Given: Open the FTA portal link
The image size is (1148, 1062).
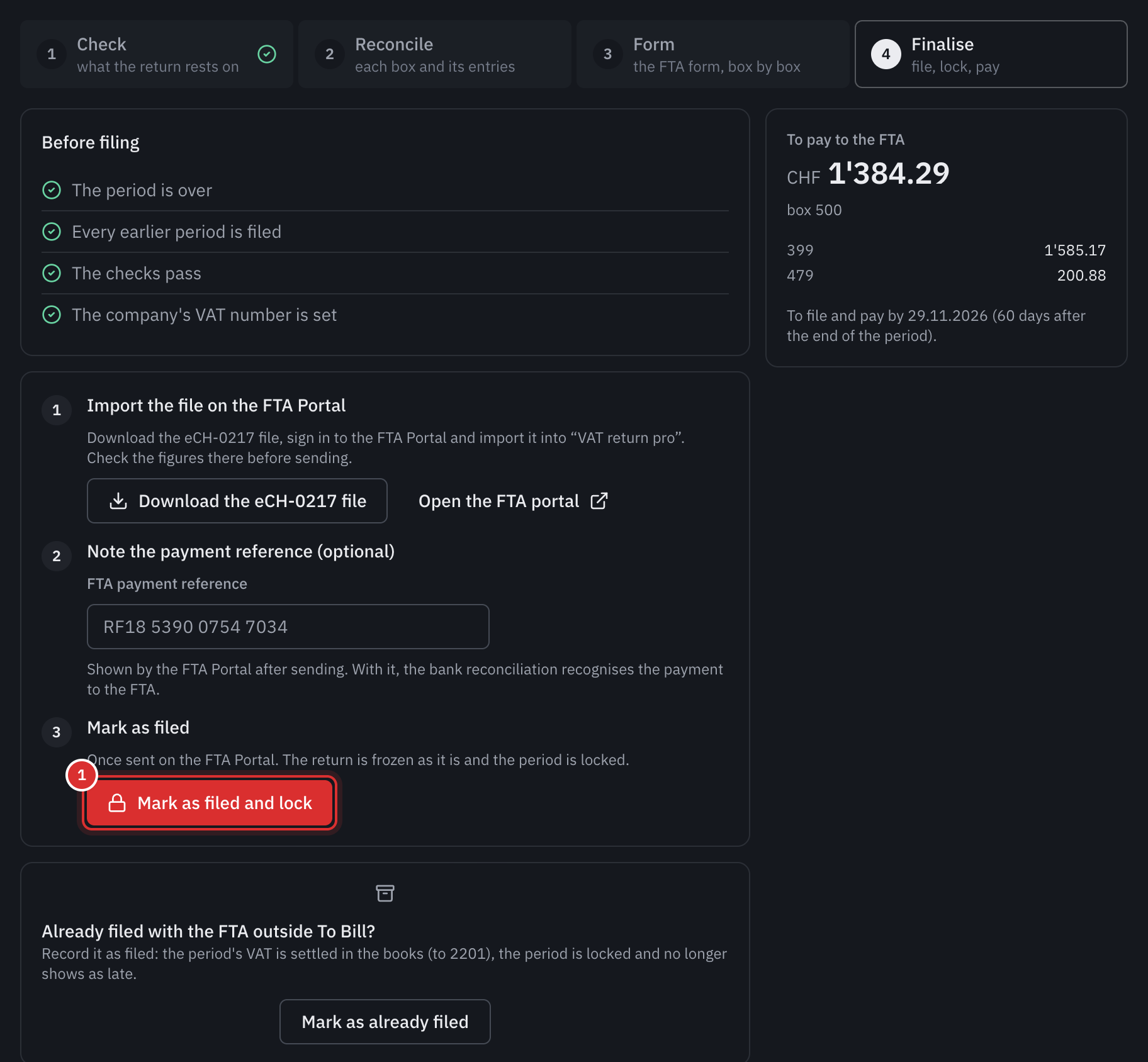Looking at the screenshot, I should 513,501.
